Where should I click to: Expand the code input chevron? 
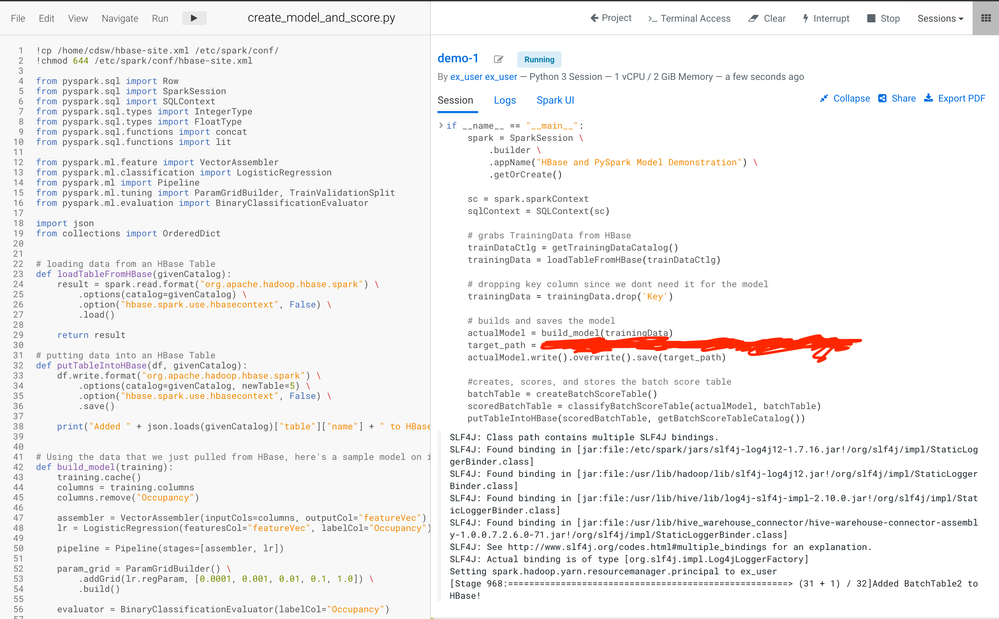441,125
